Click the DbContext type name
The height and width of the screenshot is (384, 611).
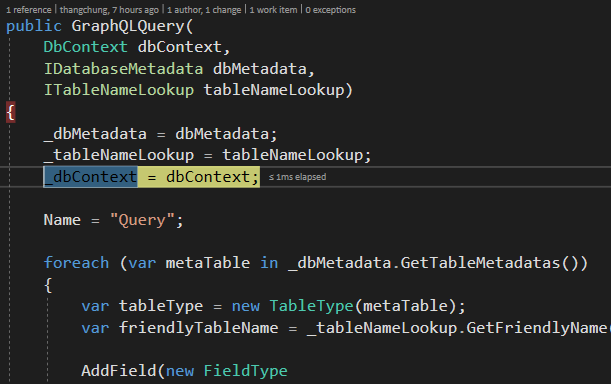click(x=85, y=47)
